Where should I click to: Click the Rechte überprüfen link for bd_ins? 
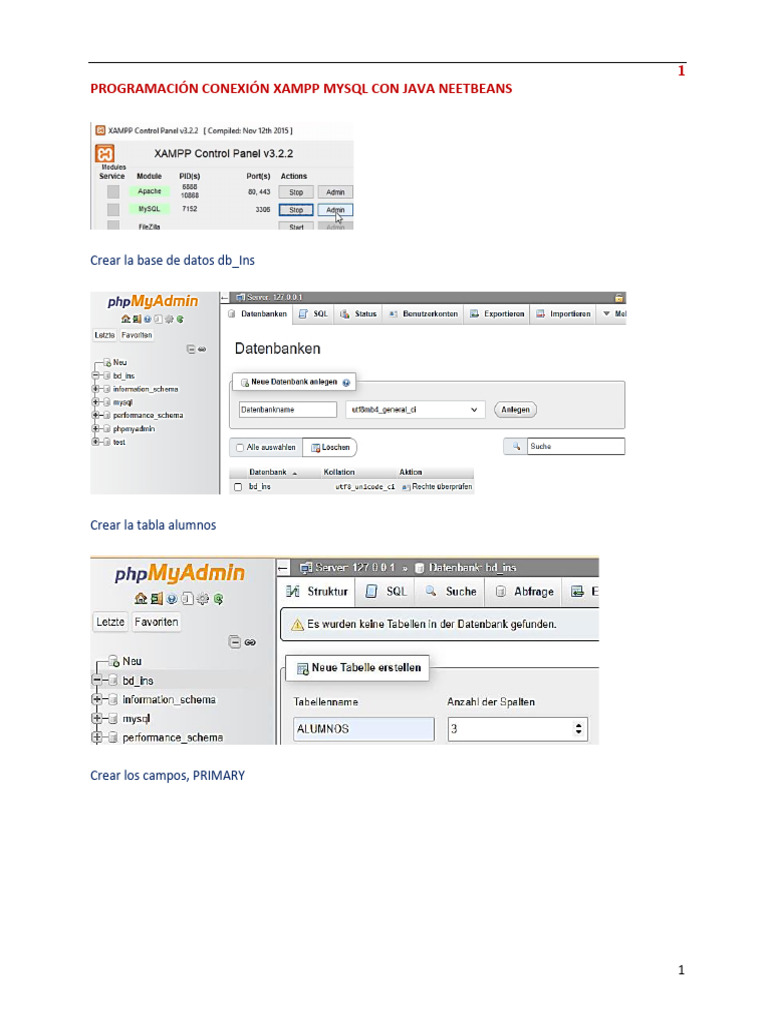pos(437,487)
